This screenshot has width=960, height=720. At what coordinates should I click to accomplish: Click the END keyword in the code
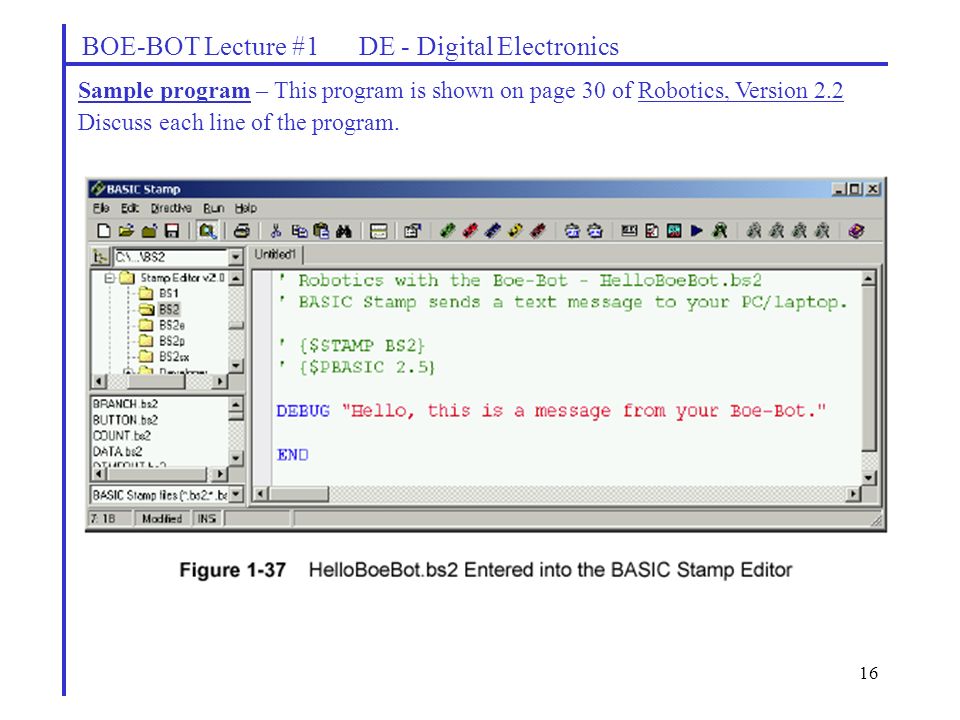point(293,455)
